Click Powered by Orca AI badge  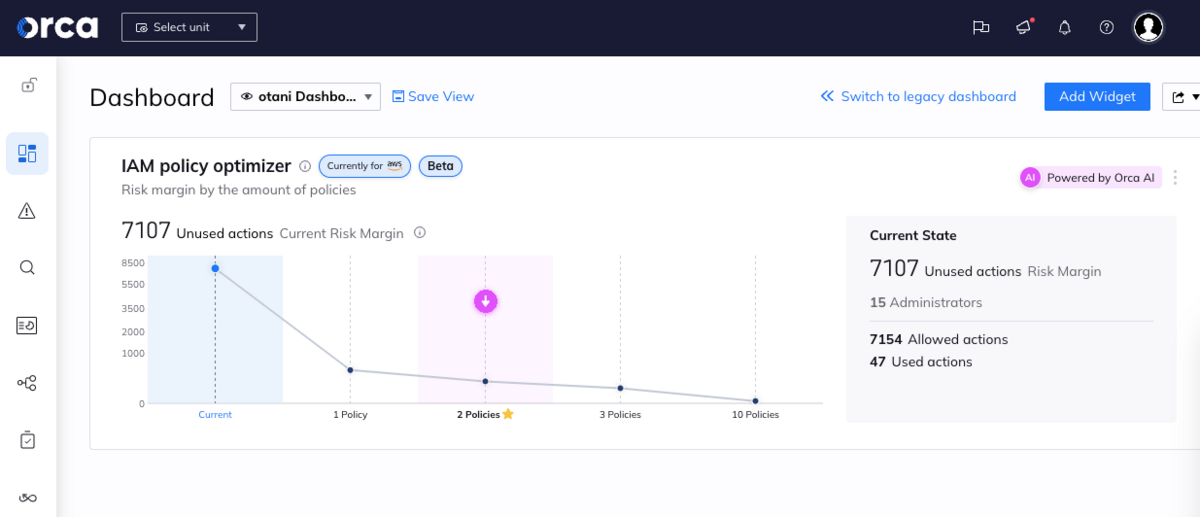click(1090, 178)
